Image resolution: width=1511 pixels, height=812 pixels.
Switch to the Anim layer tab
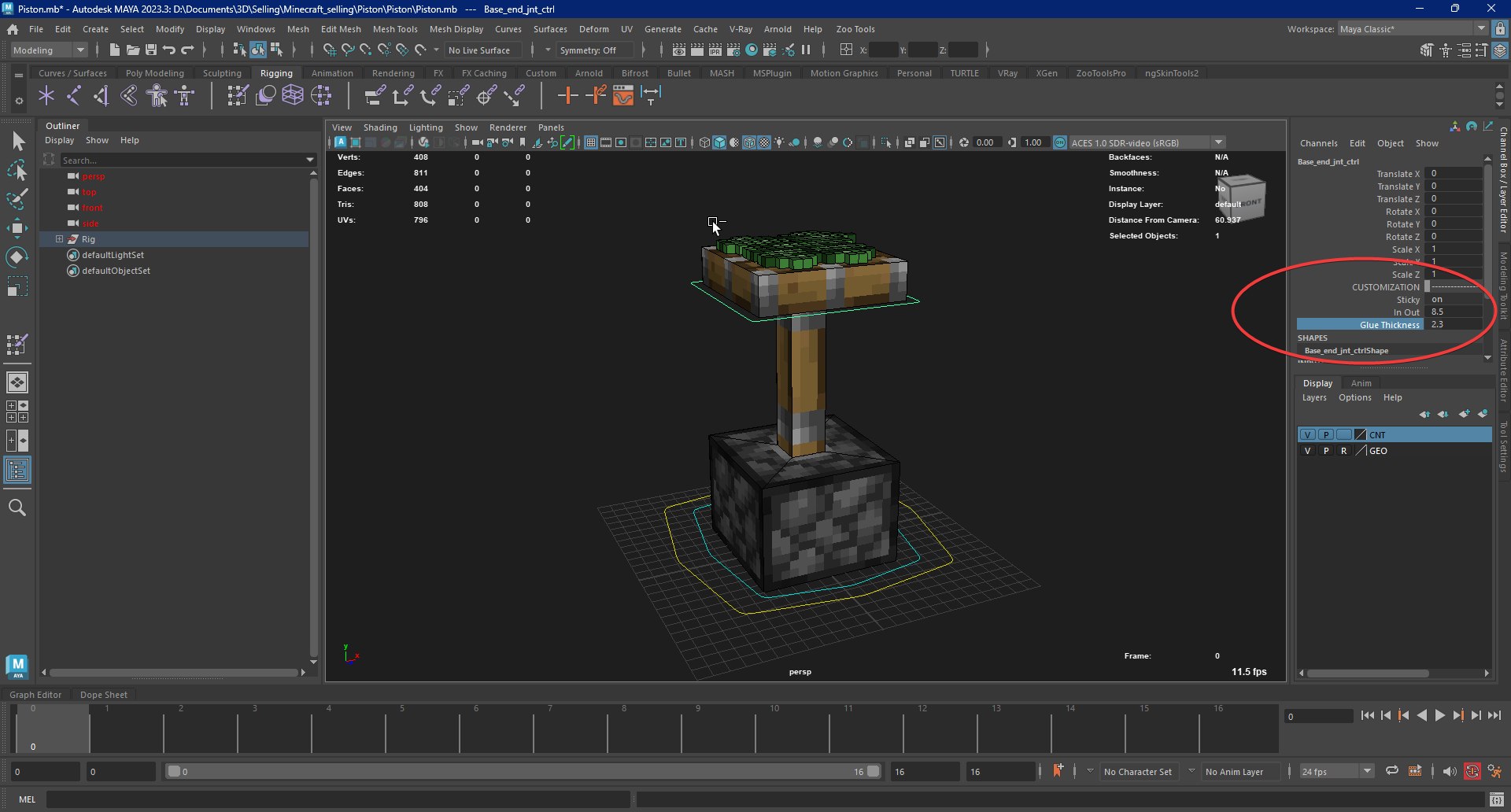1361,383
